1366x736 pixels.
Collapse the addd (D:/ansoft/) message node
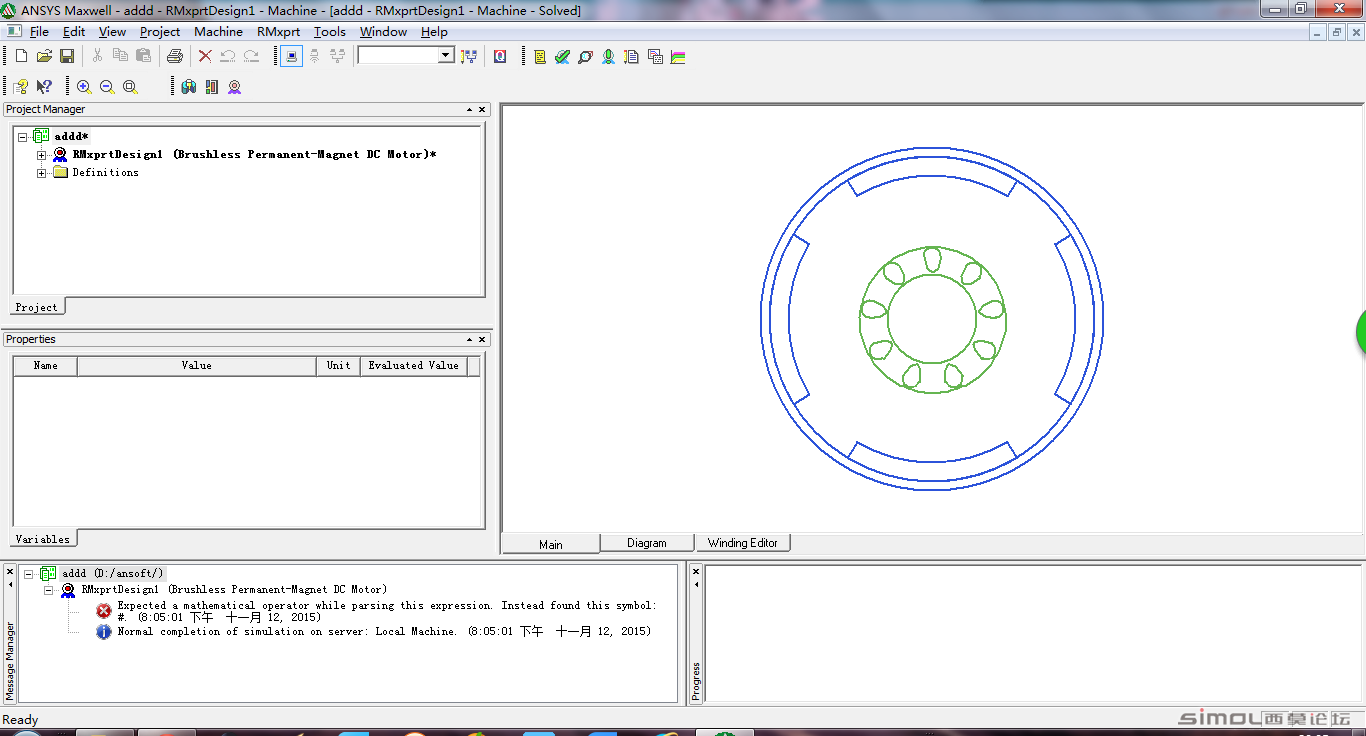pos(29,574)
